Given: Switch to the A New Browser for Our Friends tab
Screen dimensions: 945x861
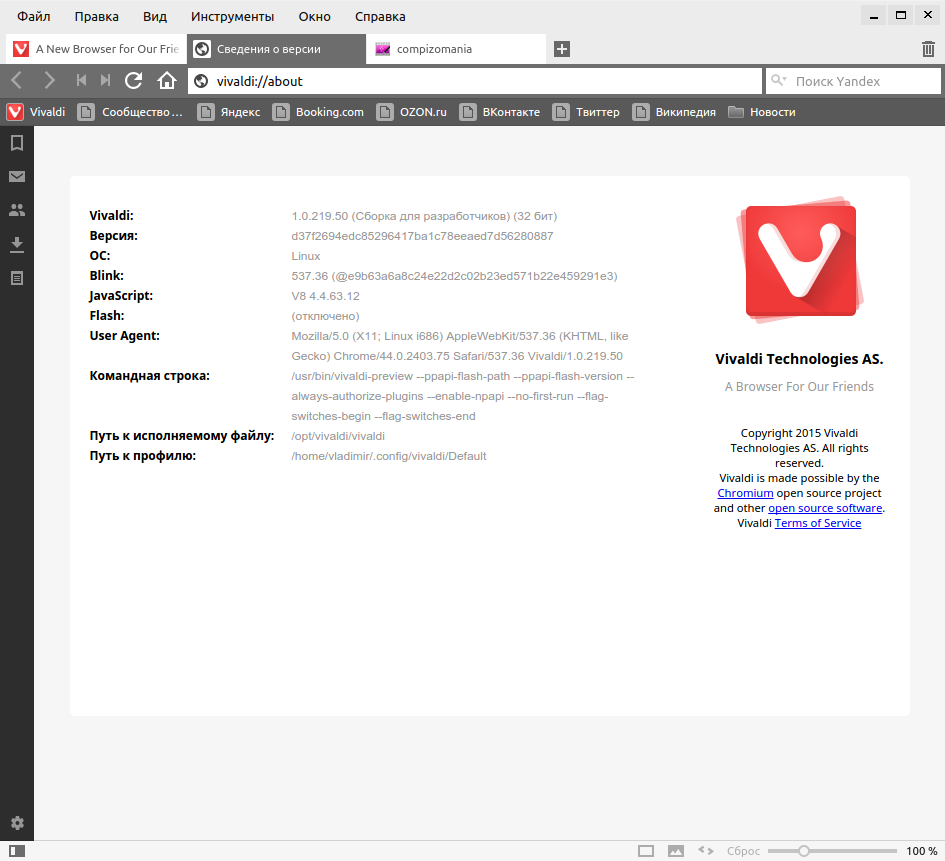Looking at the screenshot, I should pos(96,49).
